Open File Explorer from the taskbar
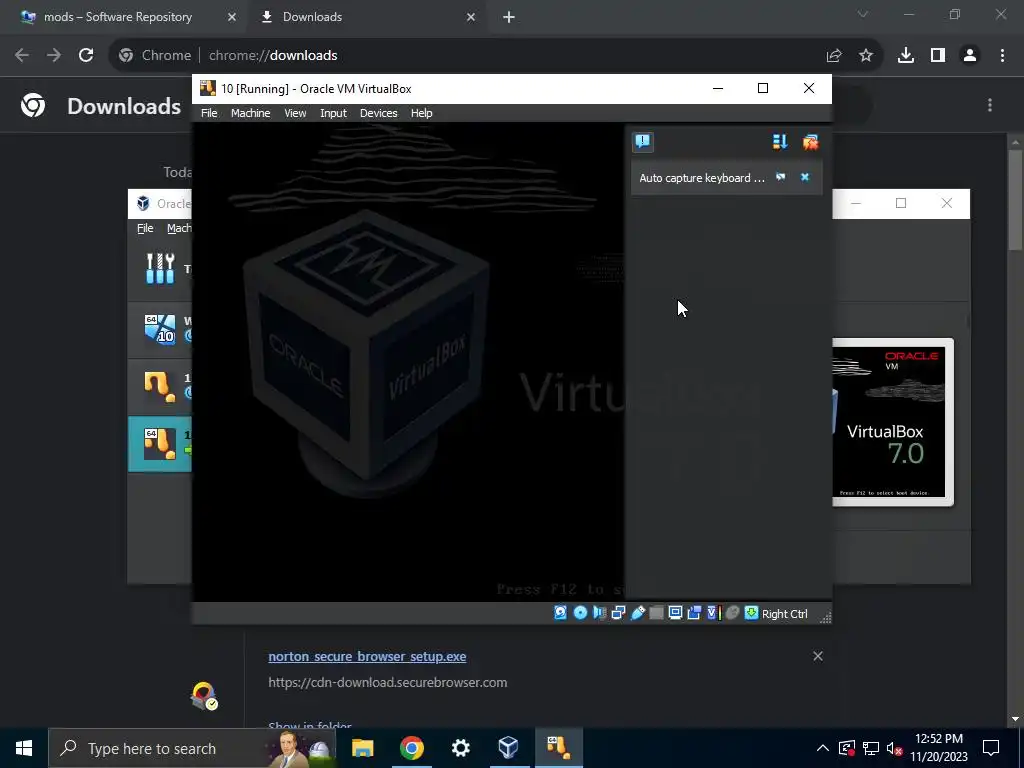 pyautogui.click(x=362, y=748)
